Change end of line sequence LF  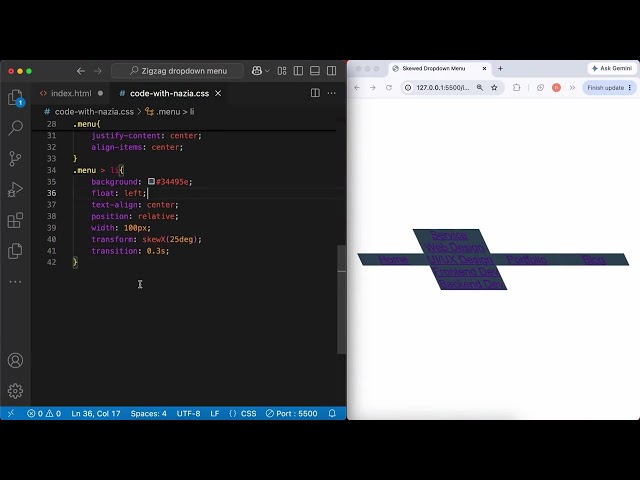click(x=215, y=413)
